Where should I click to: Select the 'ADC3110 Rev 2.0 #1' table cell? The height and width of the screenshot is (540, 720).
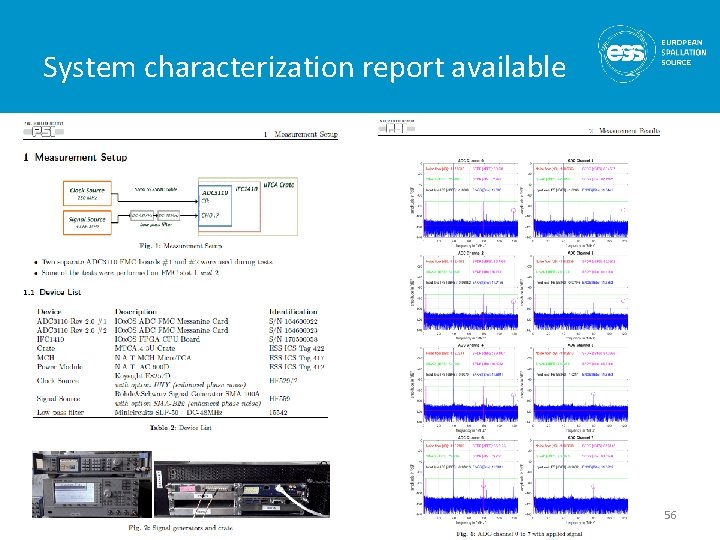click(72, 321)
